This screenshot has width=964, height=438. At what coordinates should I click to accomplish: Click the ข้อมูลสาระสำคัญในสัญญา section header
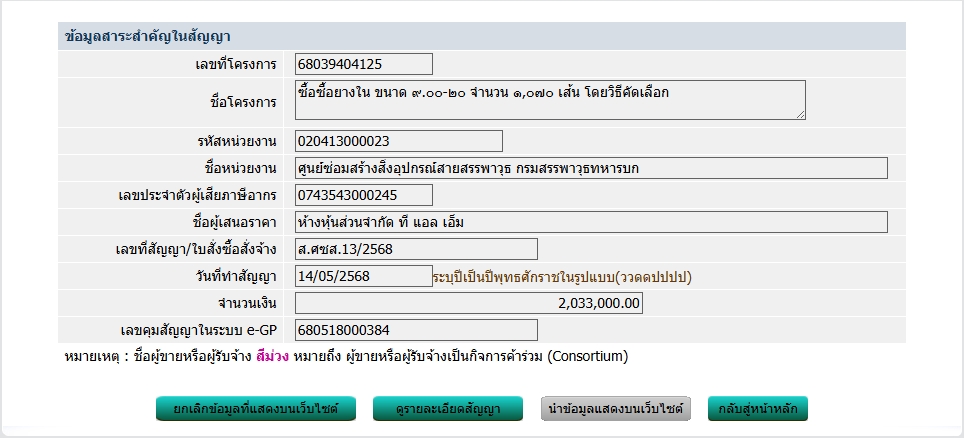point(147,36)
